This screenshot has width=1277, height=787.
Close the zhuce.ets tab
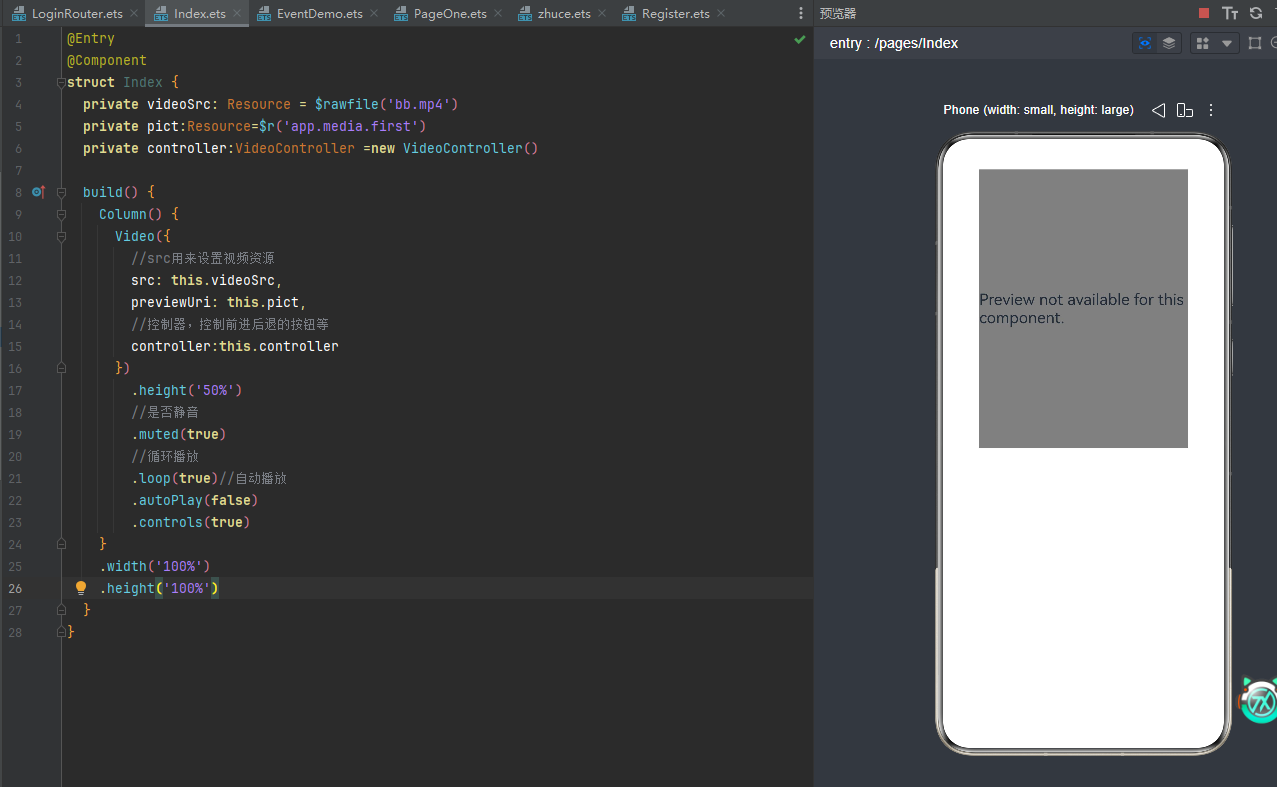pos(602,14)
